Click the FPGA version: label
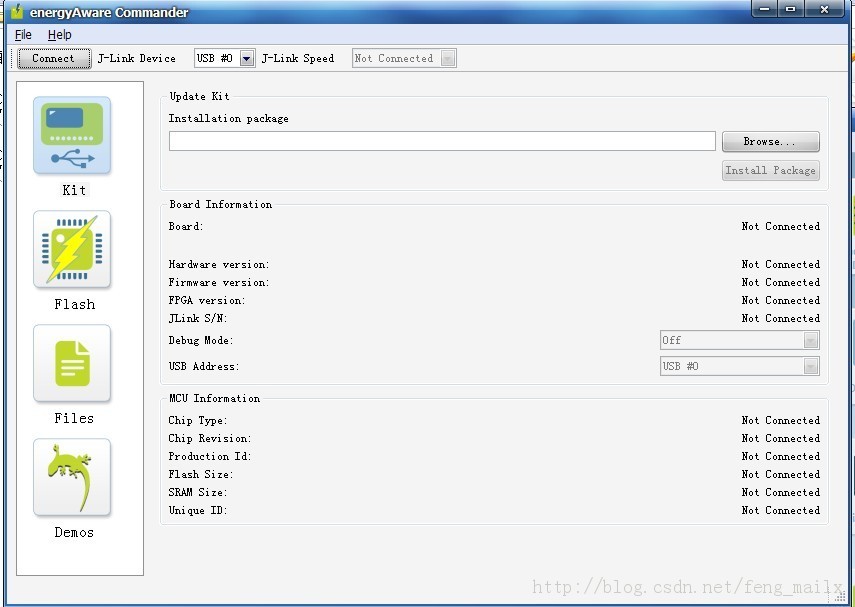Image resolution: width=855 pixels, height=607 pixels. [x=207, y=301]
